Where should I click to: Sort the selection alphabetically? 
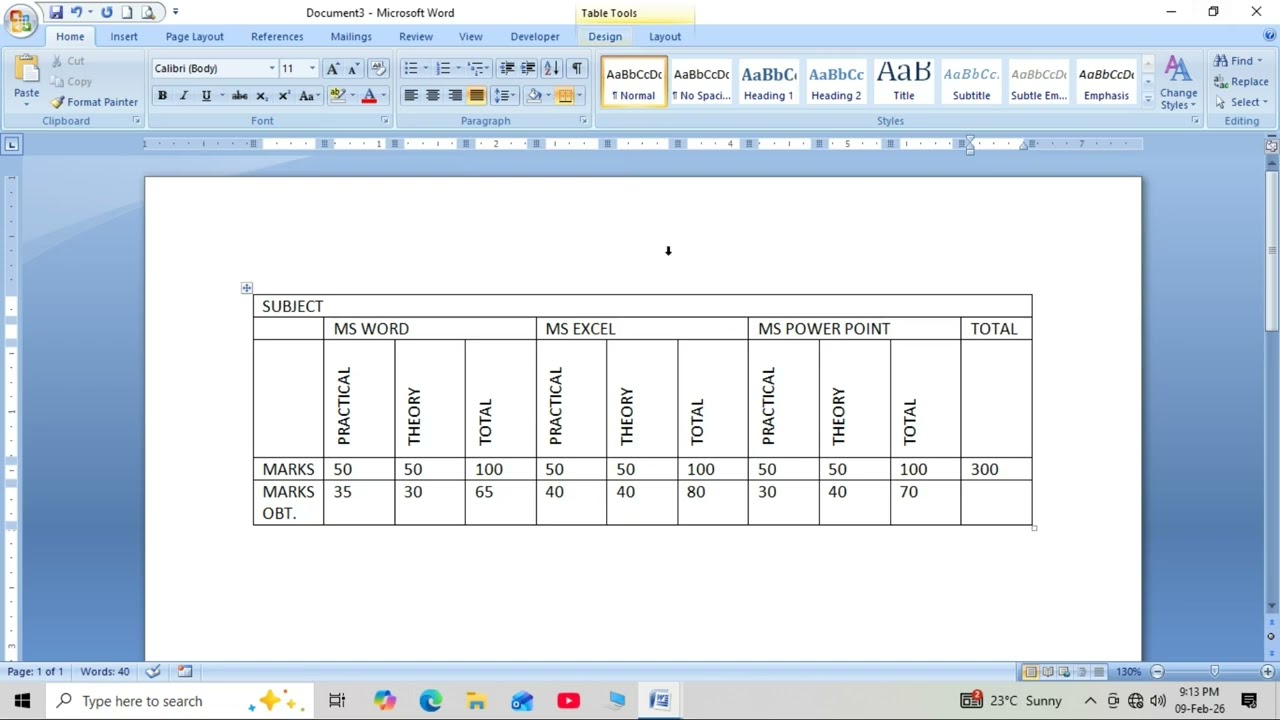(551, 68)
